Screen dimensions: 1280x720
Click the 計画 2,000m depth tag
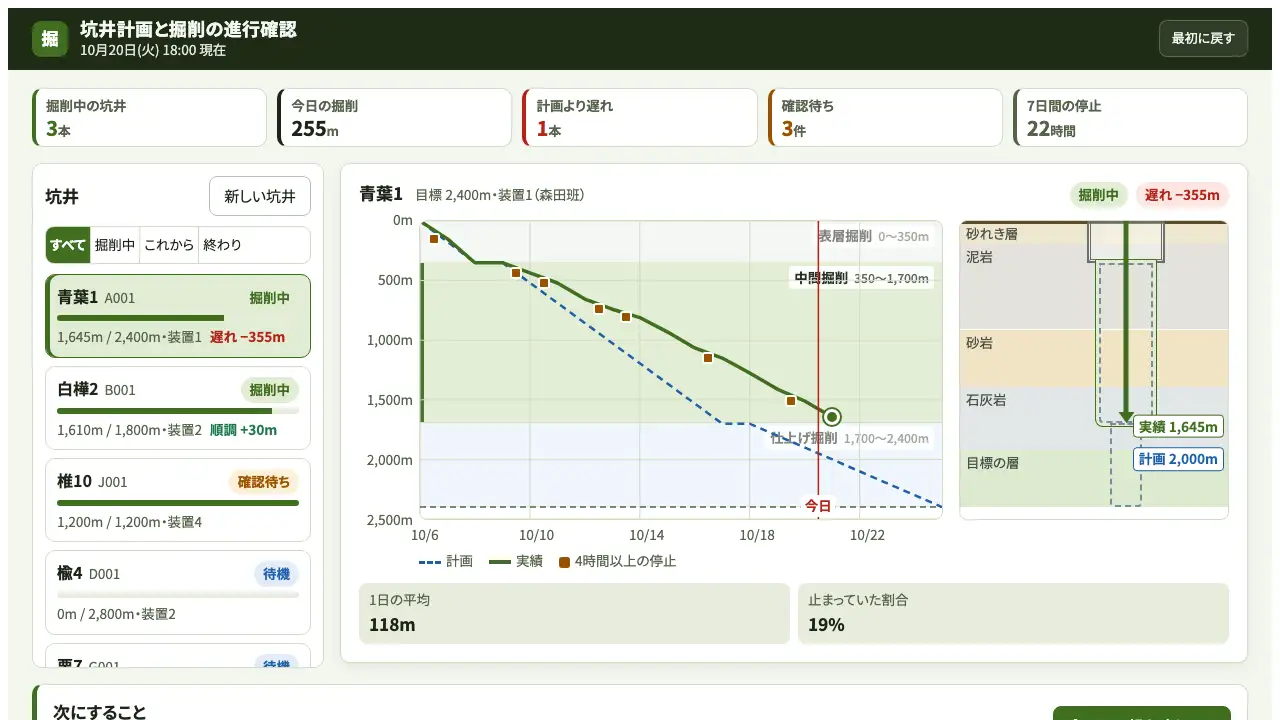pos(1178,459)
